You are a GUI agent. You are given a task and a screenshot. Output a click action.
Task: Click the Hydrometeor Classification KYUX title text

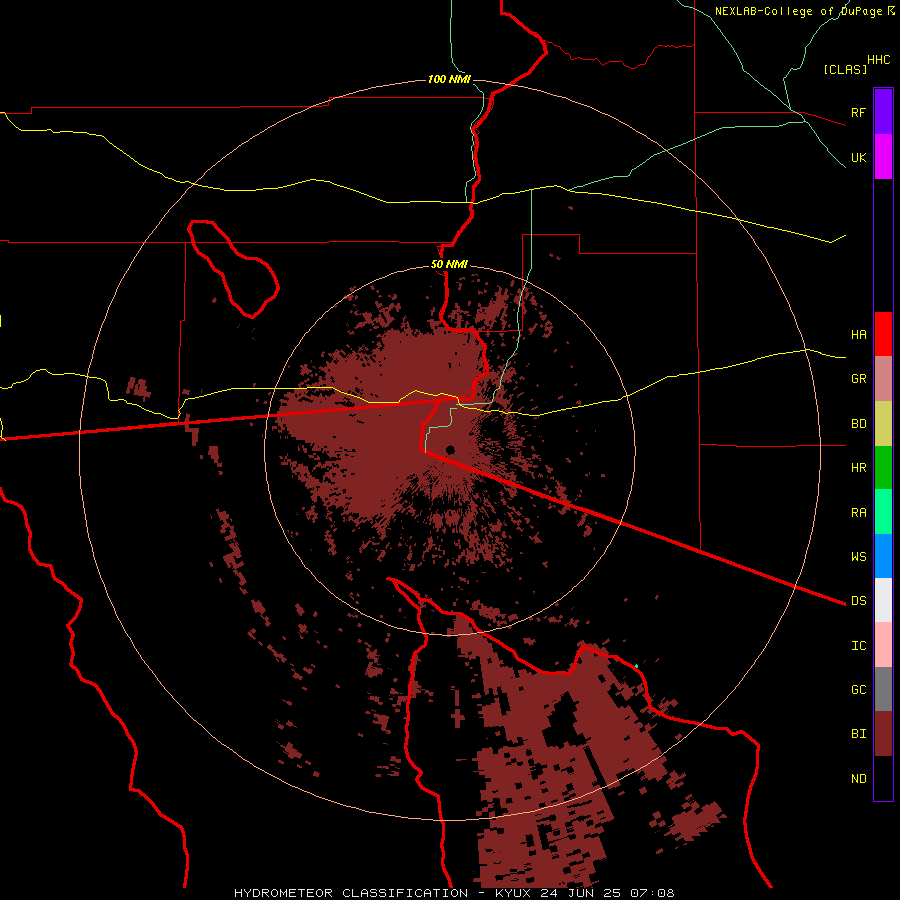[454, 893]
